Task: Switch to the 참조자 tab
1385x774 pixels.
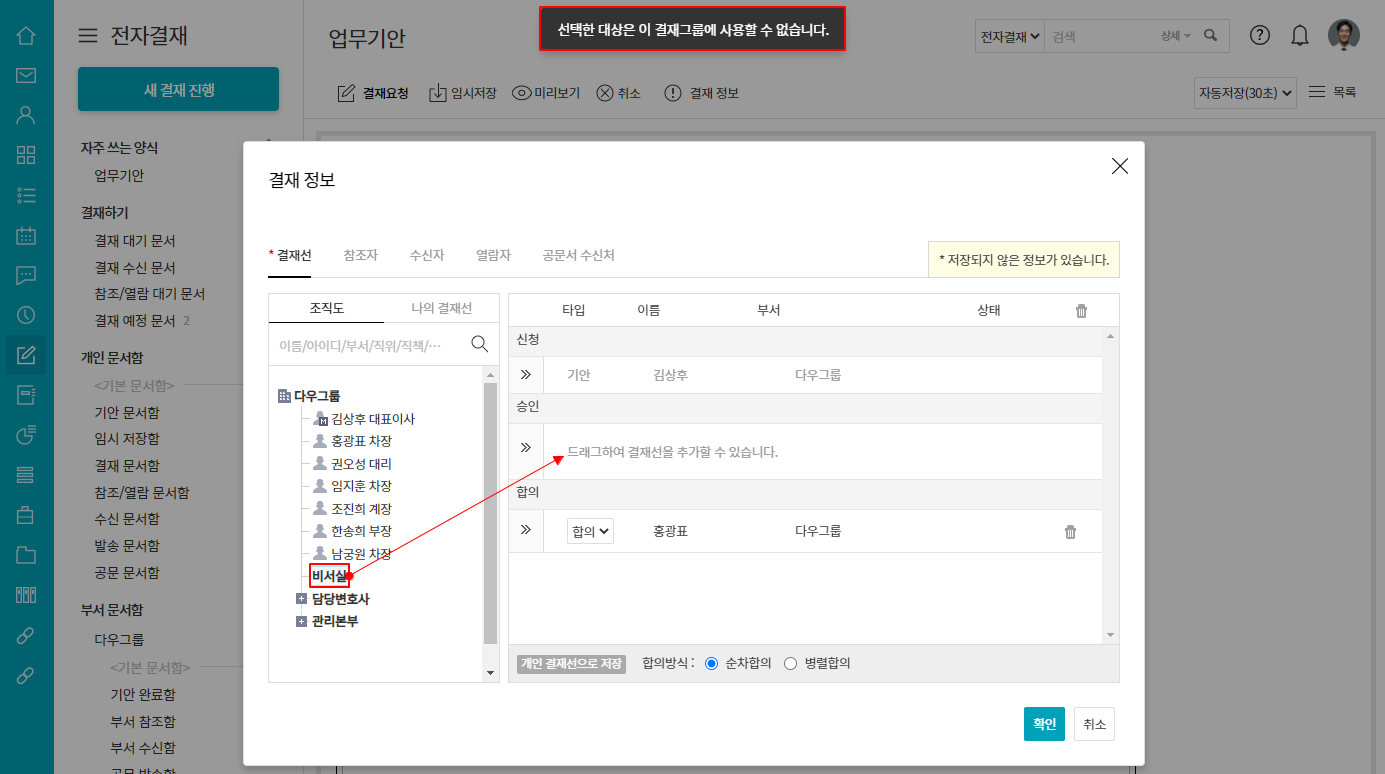Action: pos(360,256)
